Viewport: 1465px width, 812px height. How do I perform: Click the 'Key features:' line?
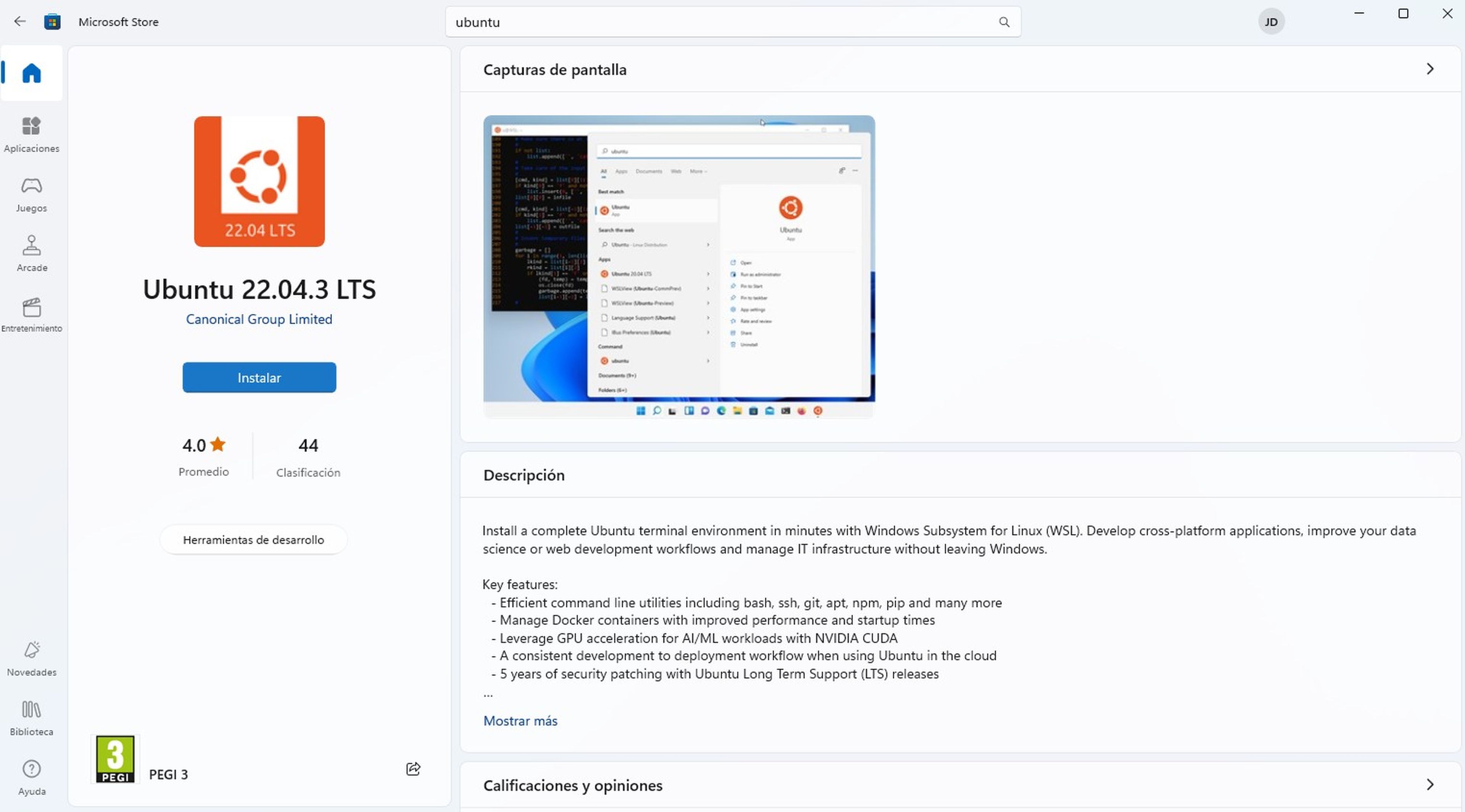pyautogui.click(x=520, y=584)
